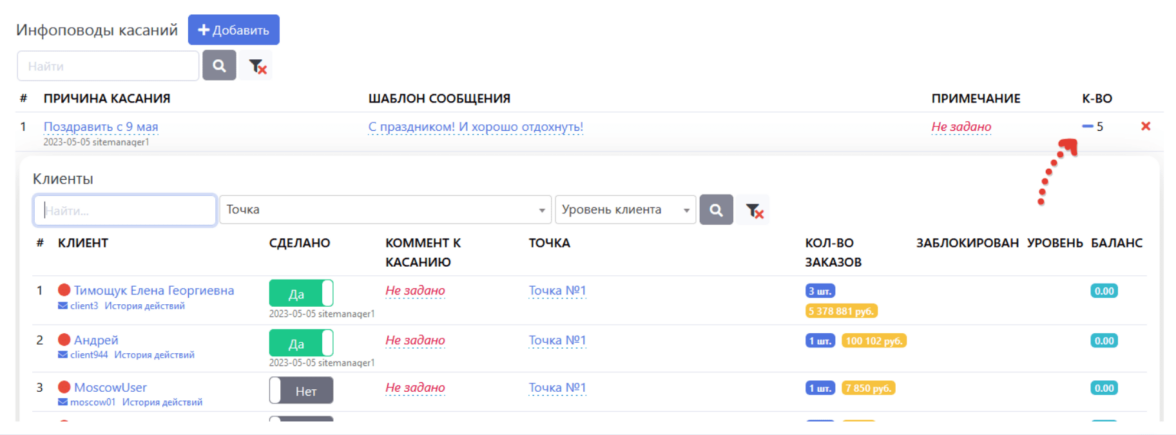The width and height of the screenshot is (1176, 435).
Task: Reset filters in the clients panel
Action: tap(755, 211)
